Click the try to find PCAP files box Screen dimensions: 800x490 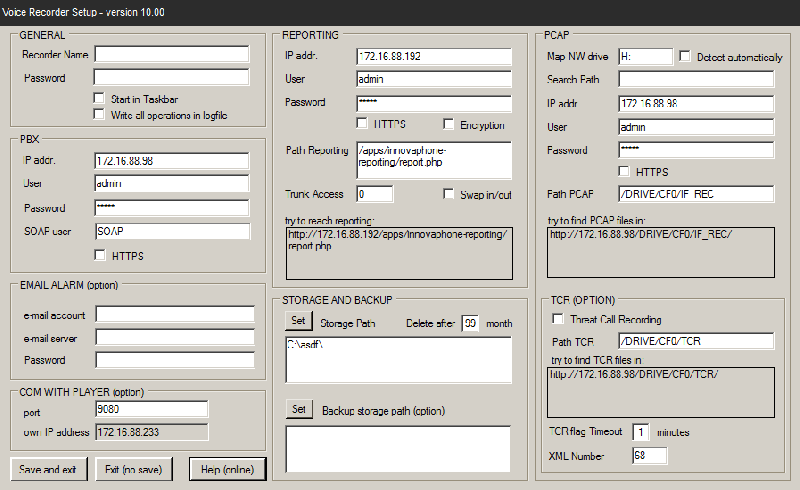click(x=661, y=253)
